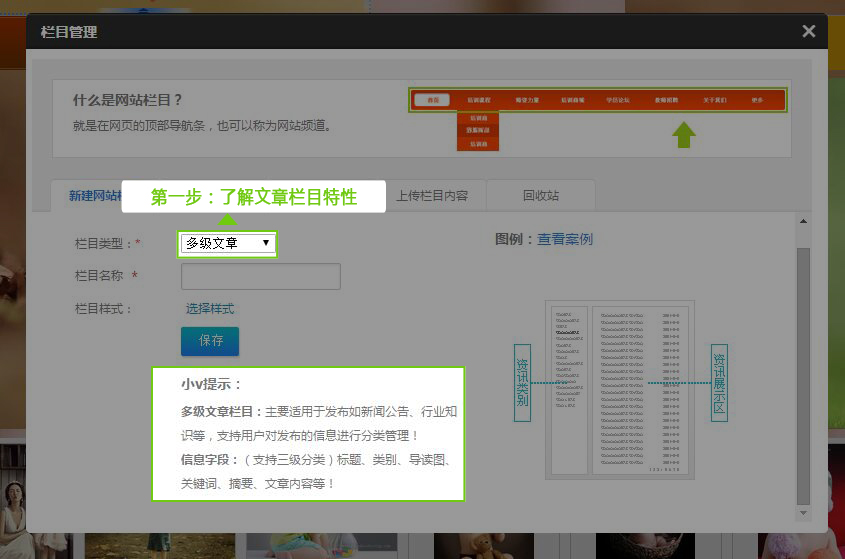
Task: Focus the 栏目名称 text field
Action: point(261,277)
